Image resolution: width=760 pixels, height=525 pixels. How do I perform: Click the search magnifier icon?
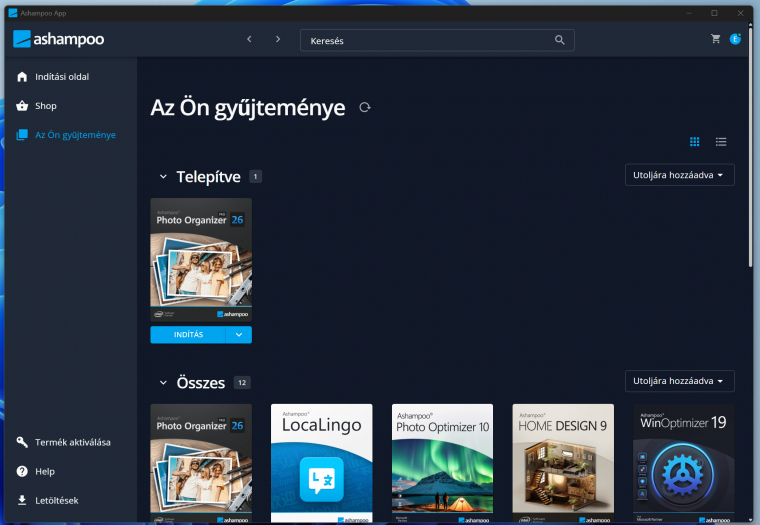click(560, 40)
